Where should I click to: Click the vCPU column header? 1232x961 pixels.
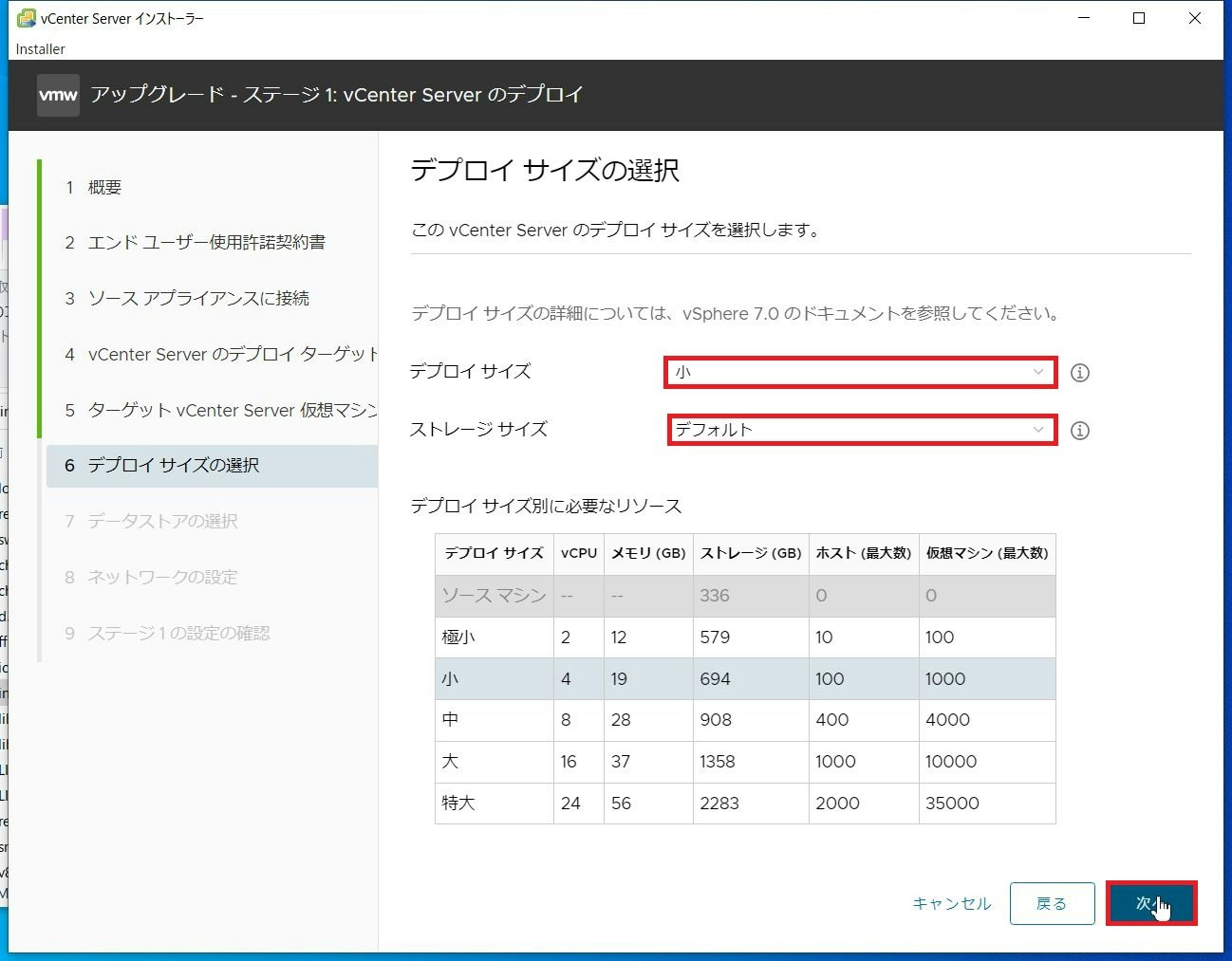[579, 553]
